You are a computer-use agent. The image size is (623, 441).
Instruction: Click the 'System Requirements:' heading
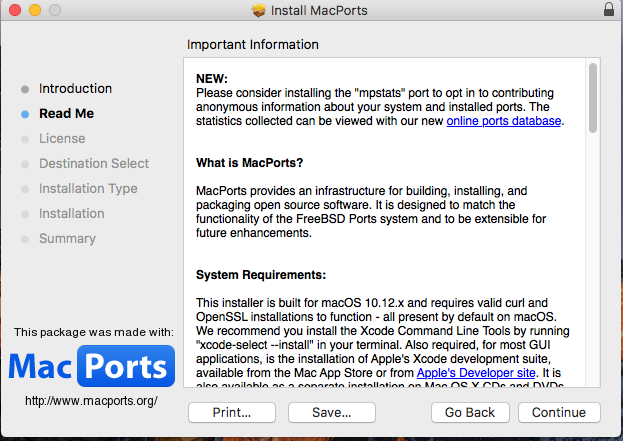tap(261, 275)
